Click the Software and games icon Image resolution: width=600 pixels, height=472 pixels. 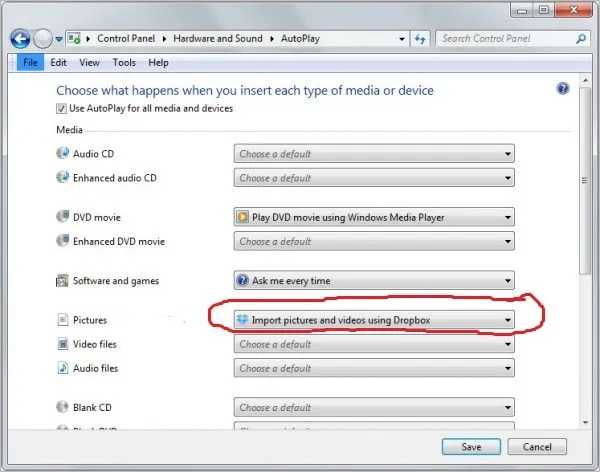[x=62, y=281]
